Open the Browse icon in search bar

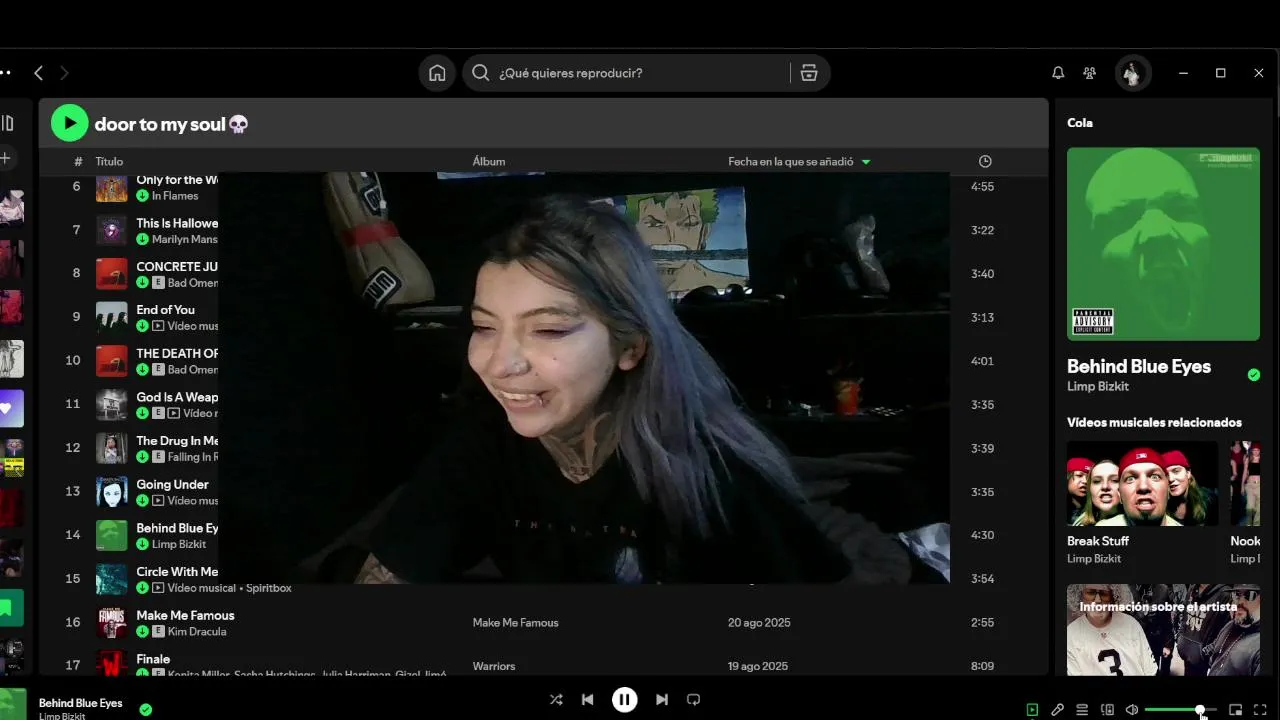pos(809,73)
